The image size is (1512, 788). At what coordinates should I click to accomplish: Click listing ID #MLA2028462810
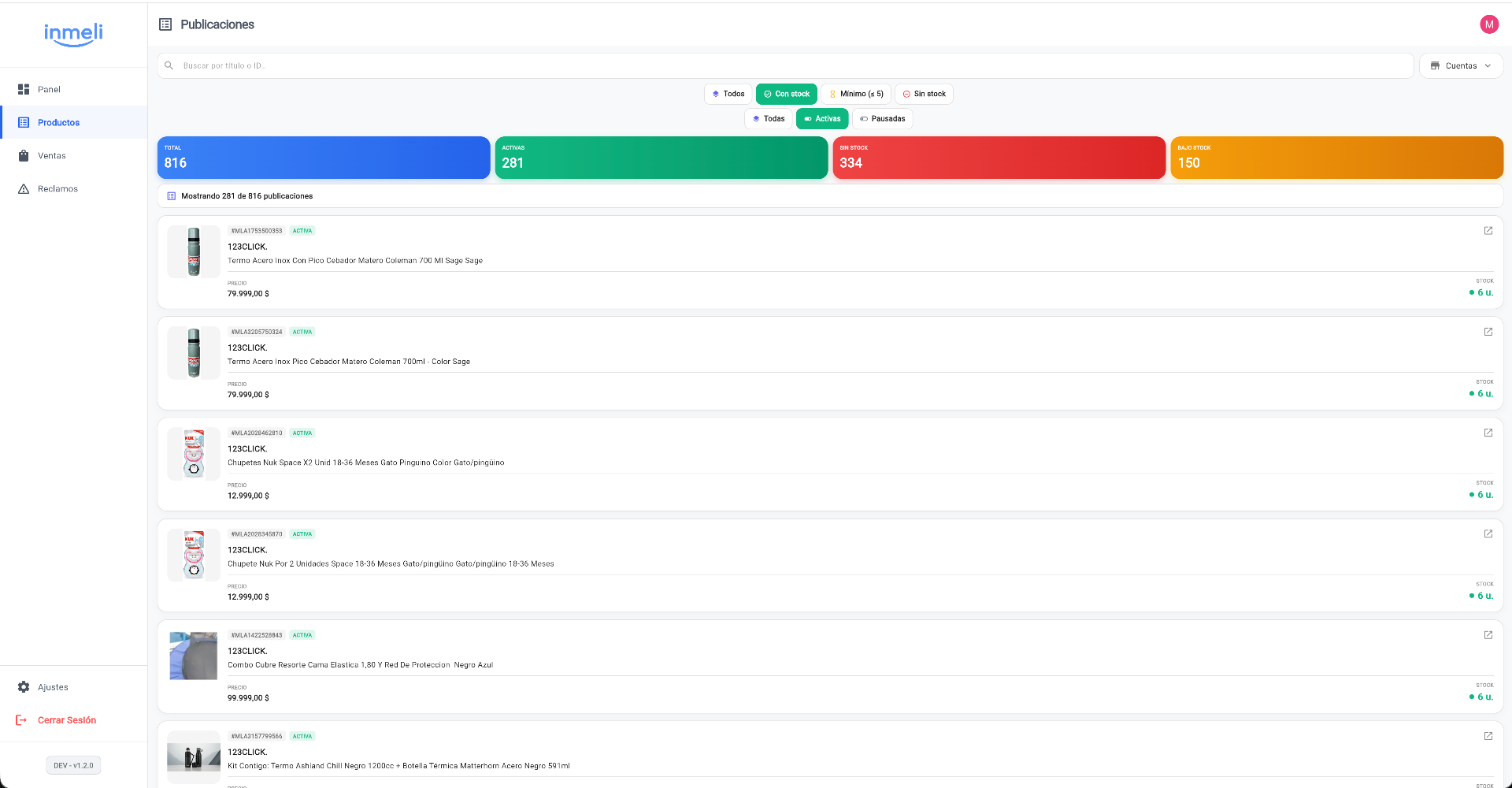257,433
